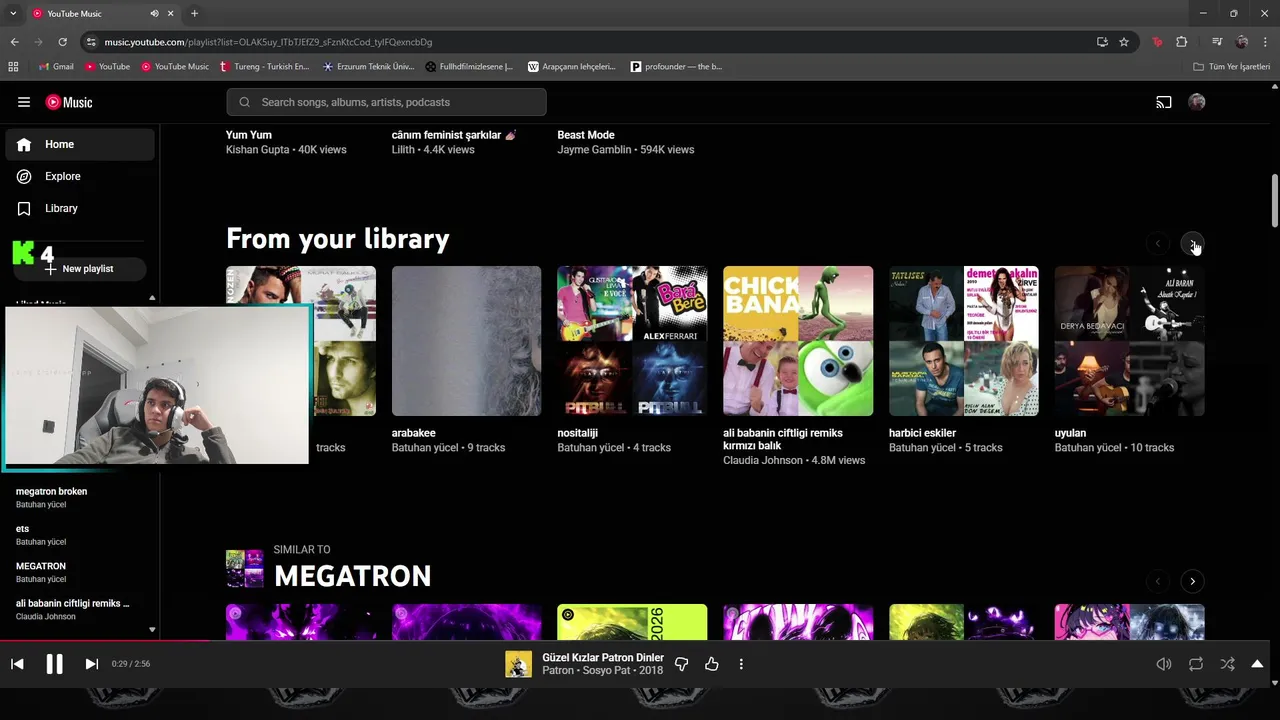Go back in the browser
This screenshot has height=720, width=1280.
[x=14, y=42]
